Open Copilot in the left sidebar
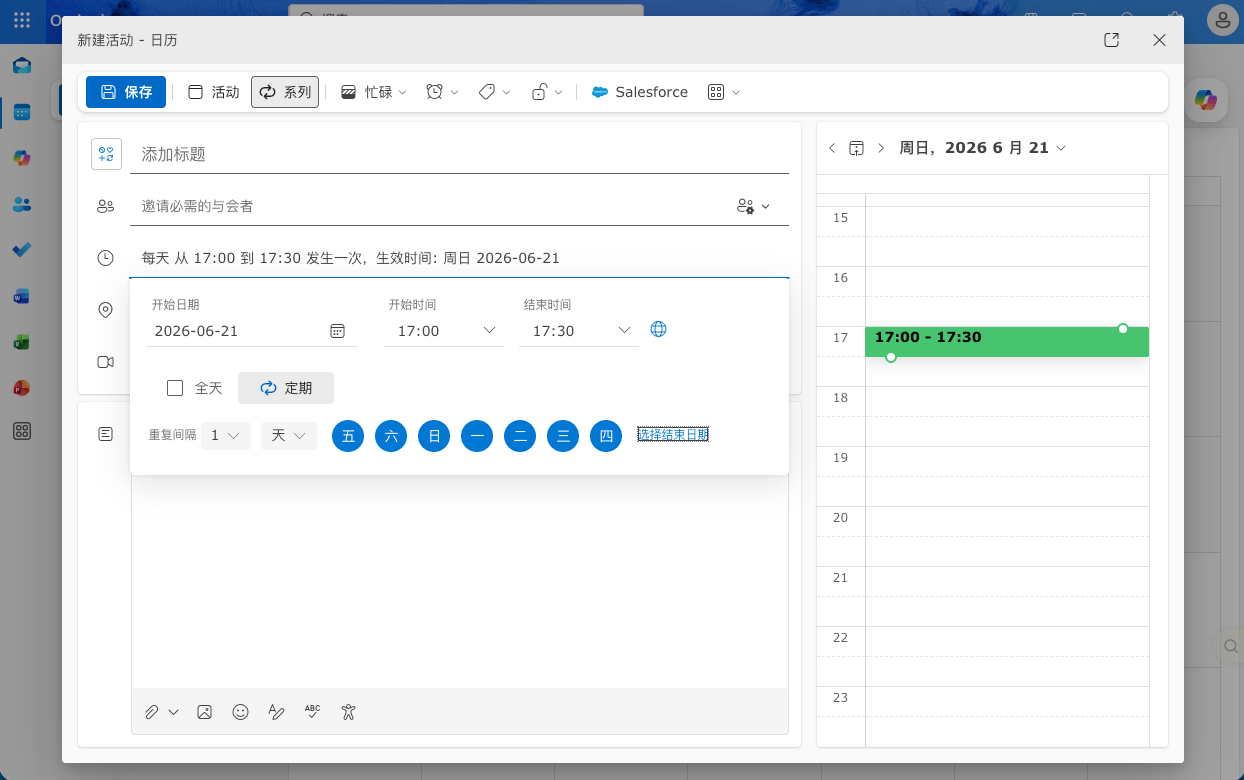Screen dimensions: 1244x780 pos(22,158)
